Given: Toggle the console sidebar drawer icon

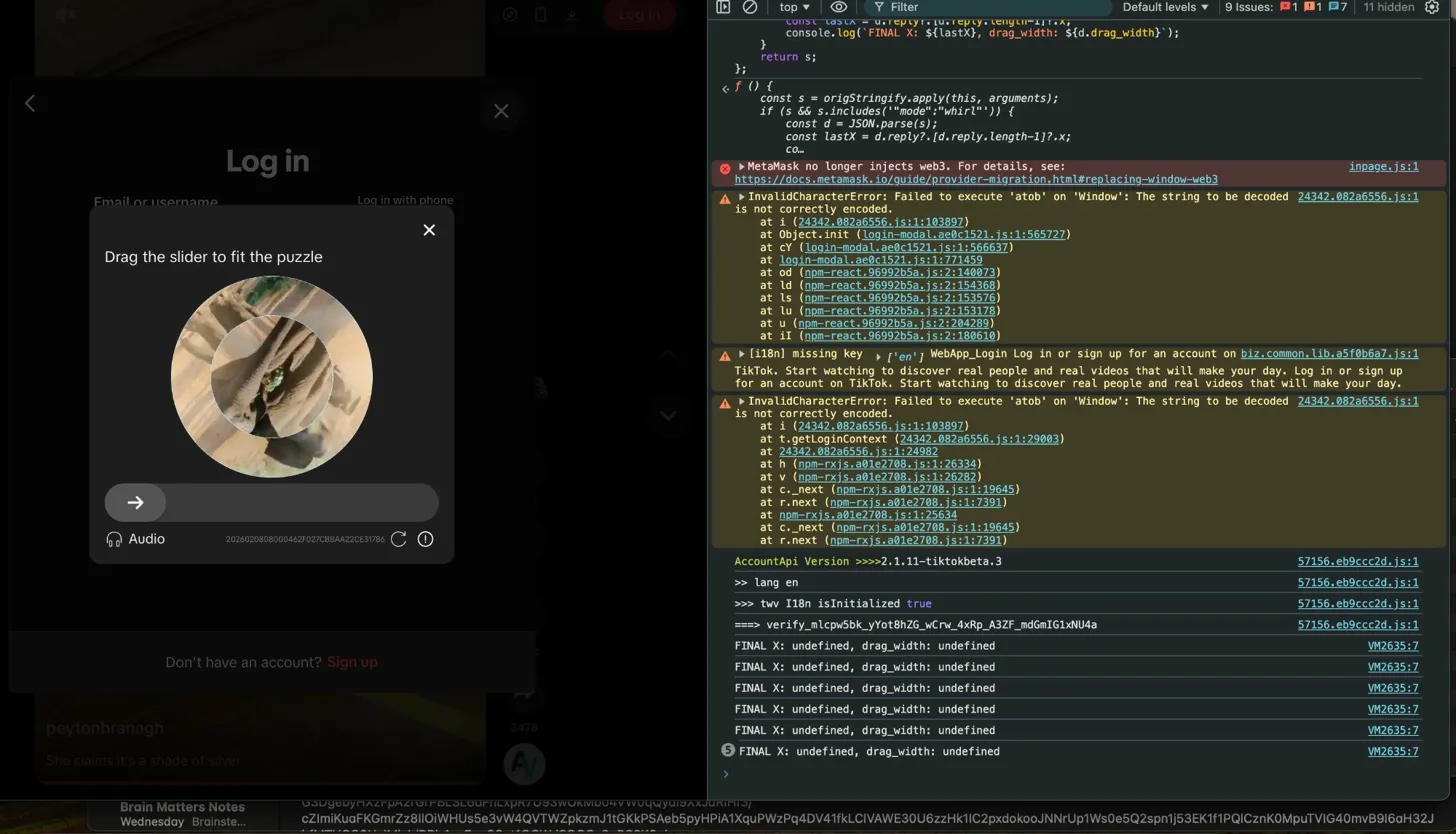Looking at the screenshot, I should tap(722, 7).
